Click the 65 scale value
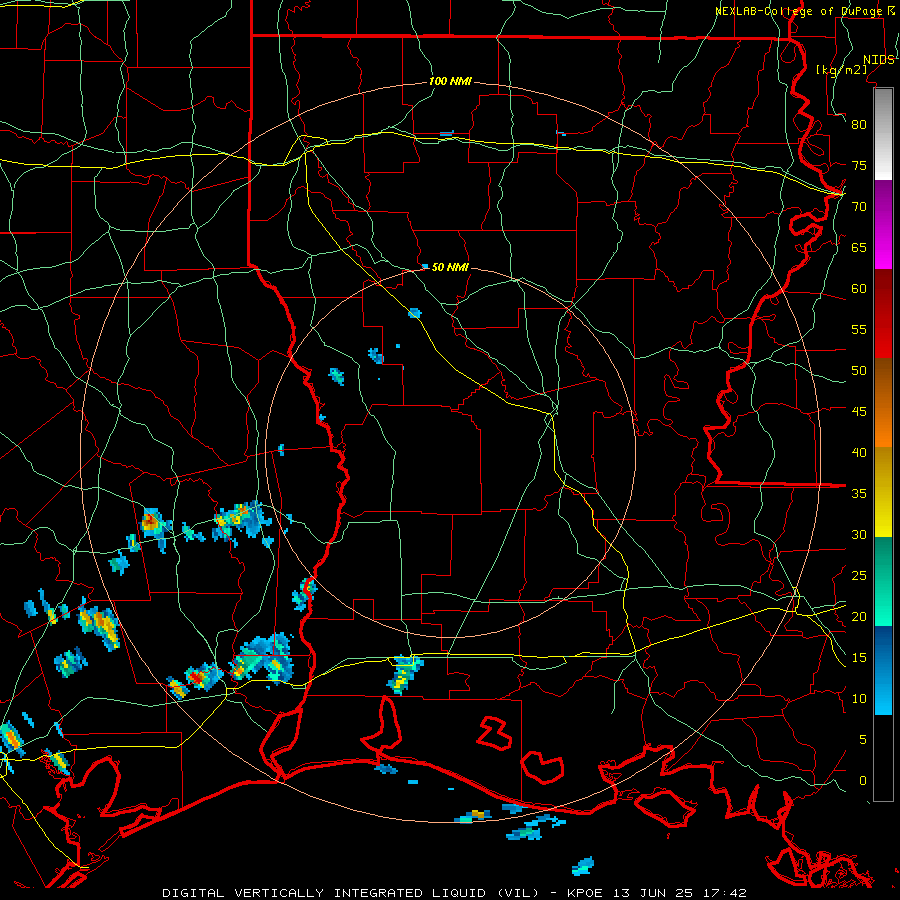Viewport: 900px width, 900px height. (859, 247)
